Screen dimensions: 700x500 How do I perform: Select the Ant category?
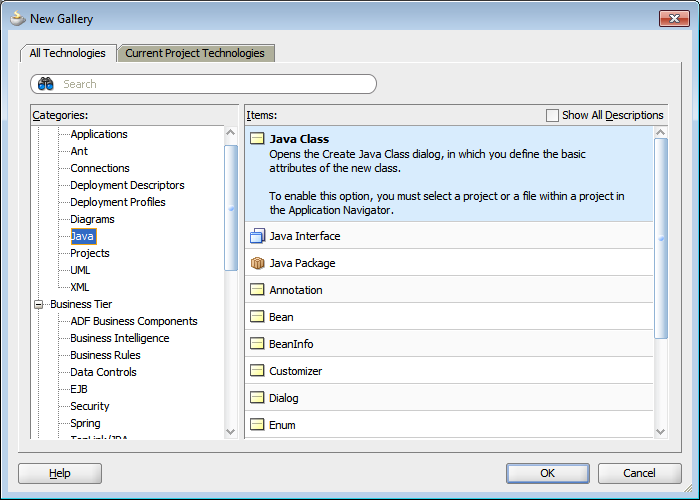point(79,151)
